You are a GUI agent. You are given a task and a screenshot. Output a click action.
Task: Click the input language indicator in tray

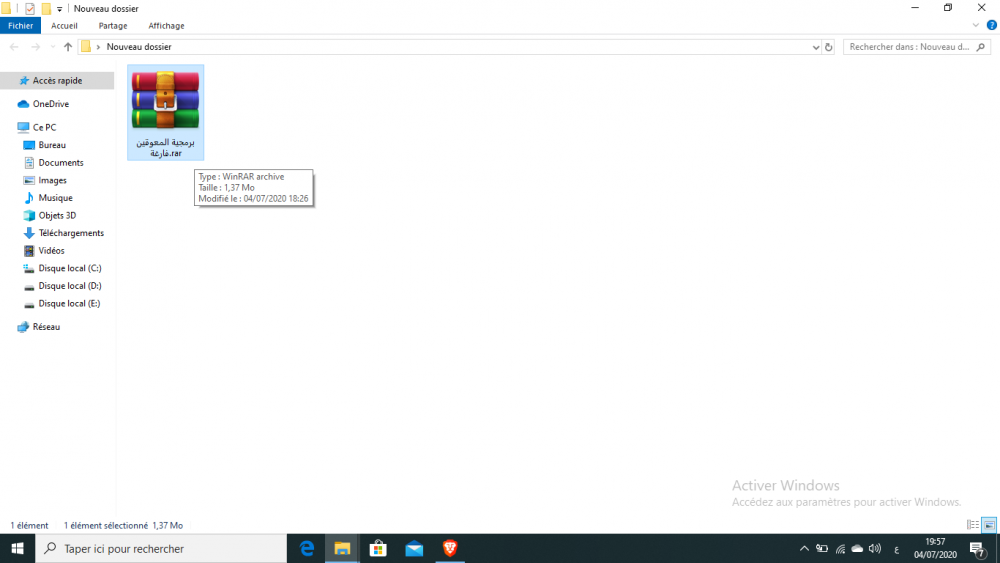coord(897,549)
